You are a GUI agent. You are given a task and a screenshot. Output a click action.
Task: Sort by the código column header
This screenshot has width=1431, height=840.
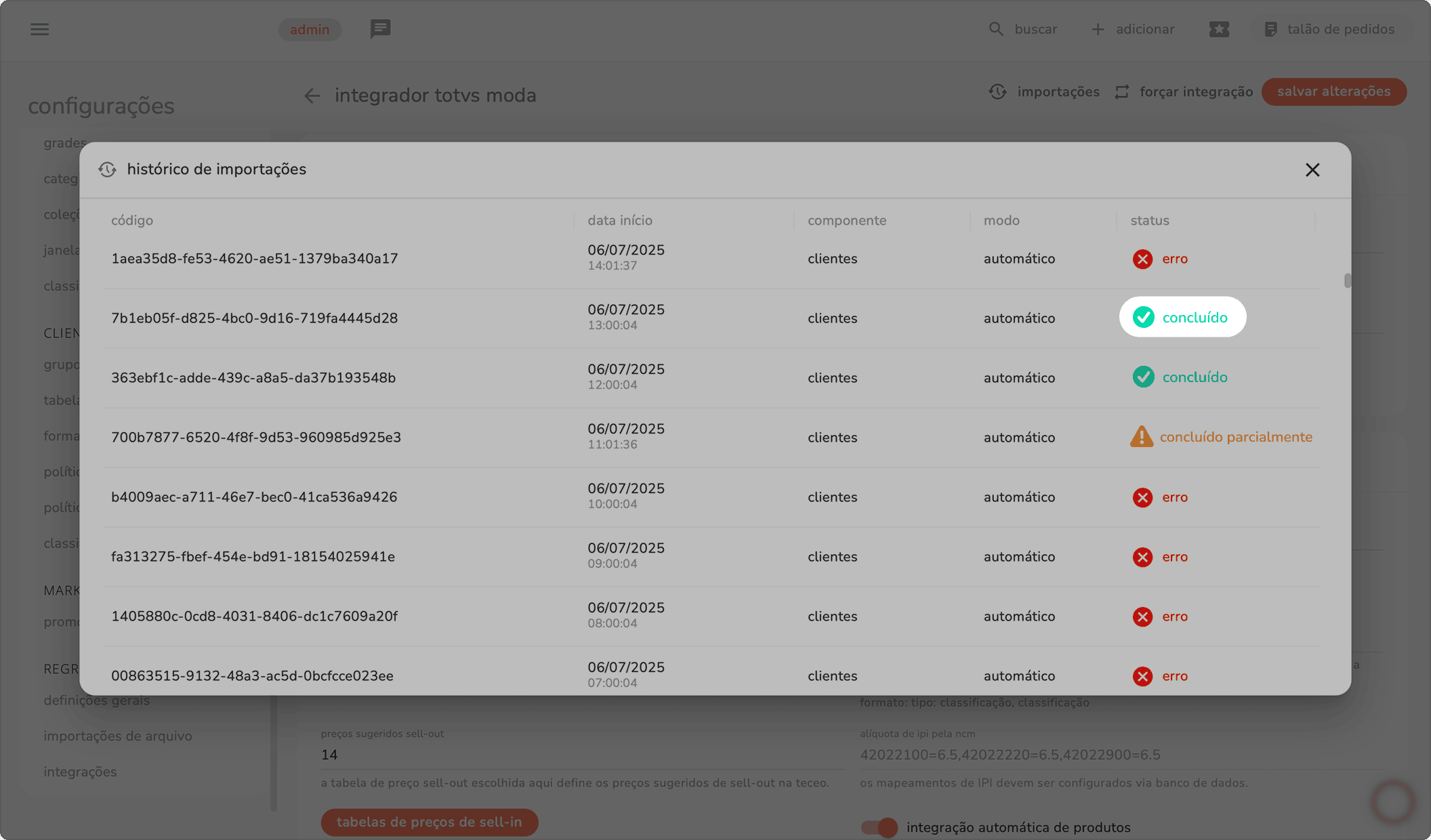coord(132,220)
